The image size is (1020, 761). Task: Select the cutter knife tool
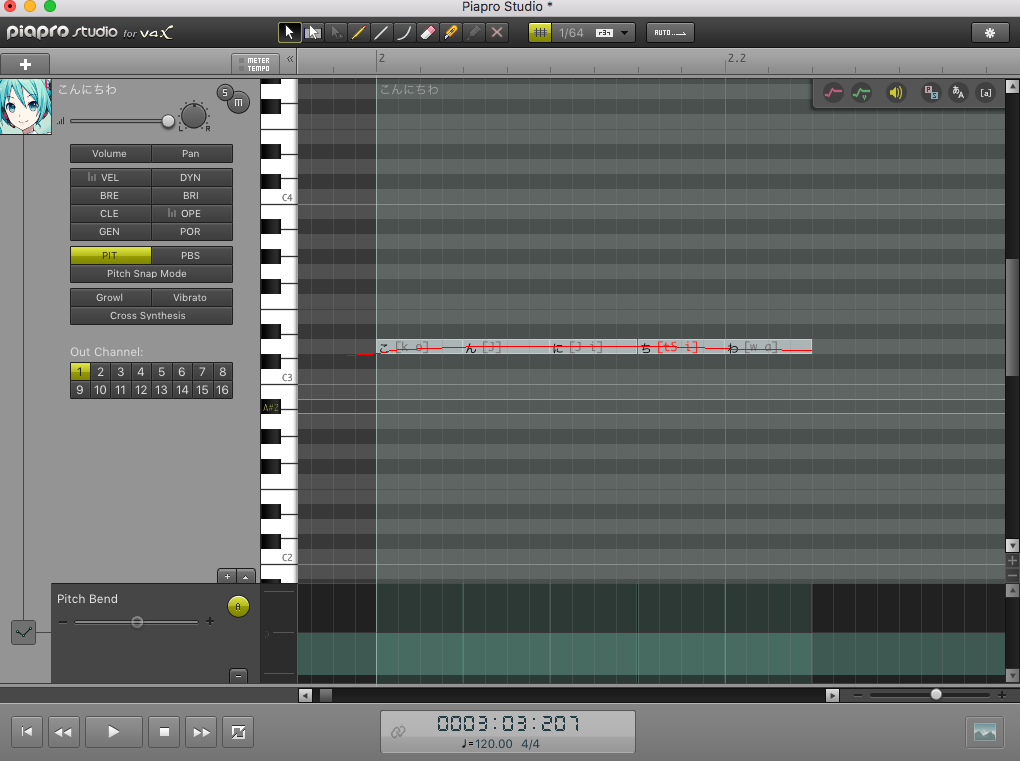point(451,33)
